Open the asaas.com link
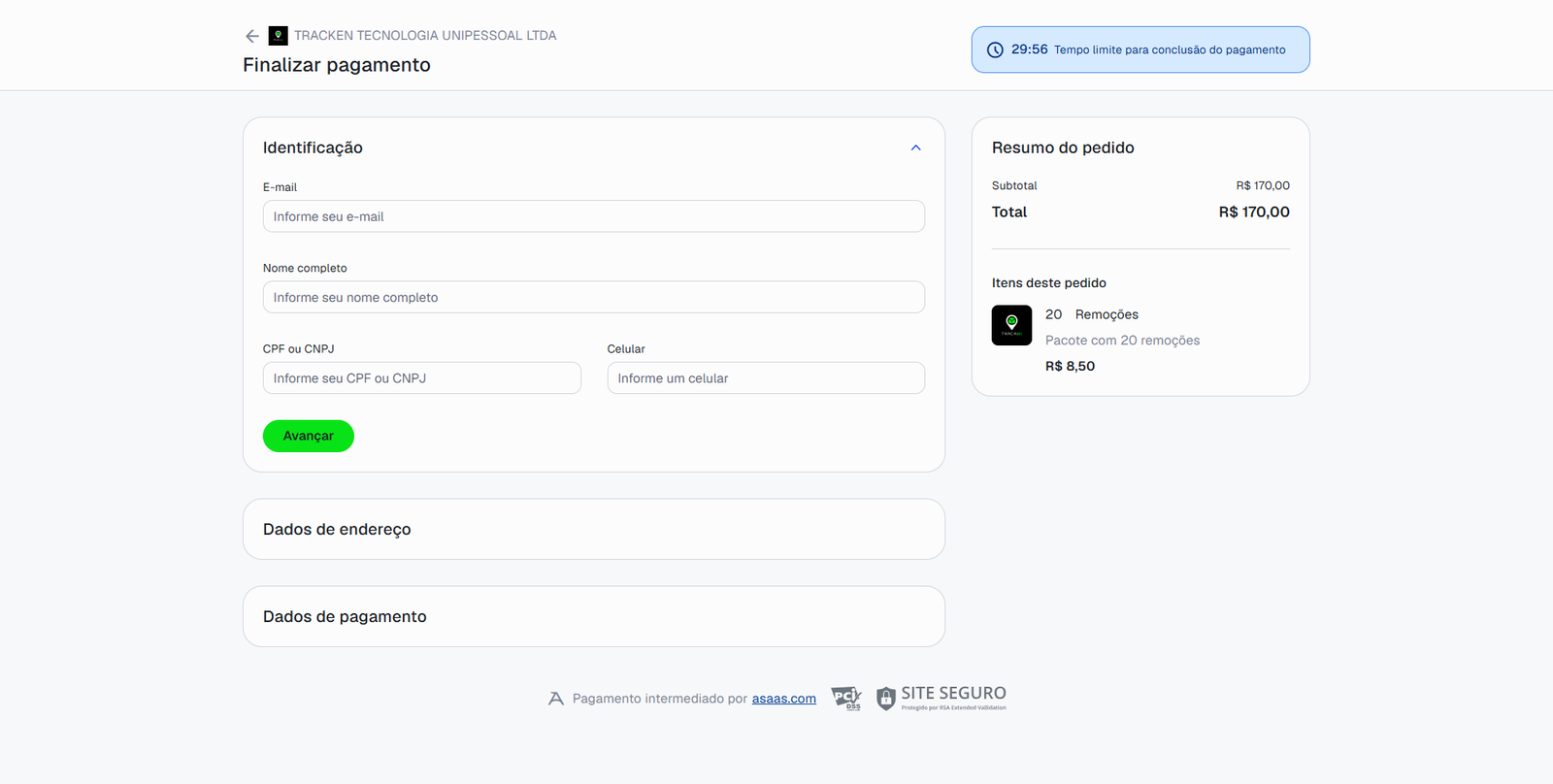Screen dimensions: 1553x784 [784, 699]
